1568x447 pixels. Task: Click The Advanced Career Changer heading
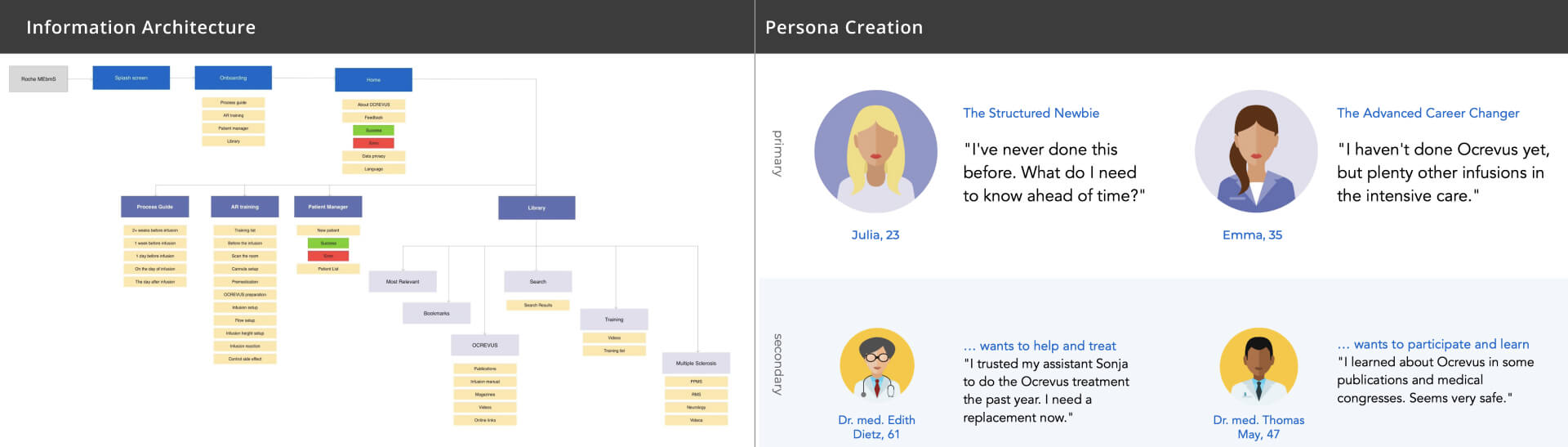click(1428, 113)
